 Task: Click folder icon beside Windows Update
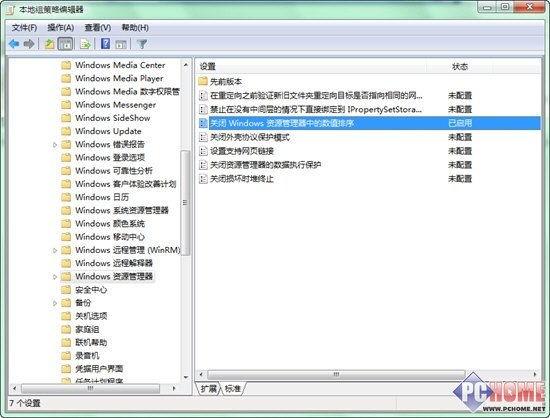pyautogui.click(x=66, y=131)
